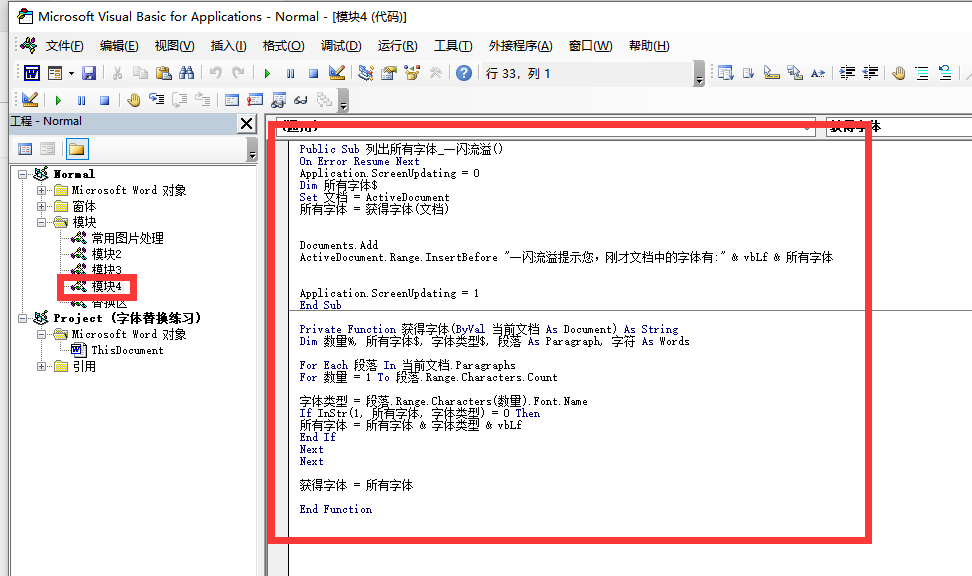This screenshot has width=972, height=576.
Task: Select 模块4 in the project tree
Action: [106, 286]
